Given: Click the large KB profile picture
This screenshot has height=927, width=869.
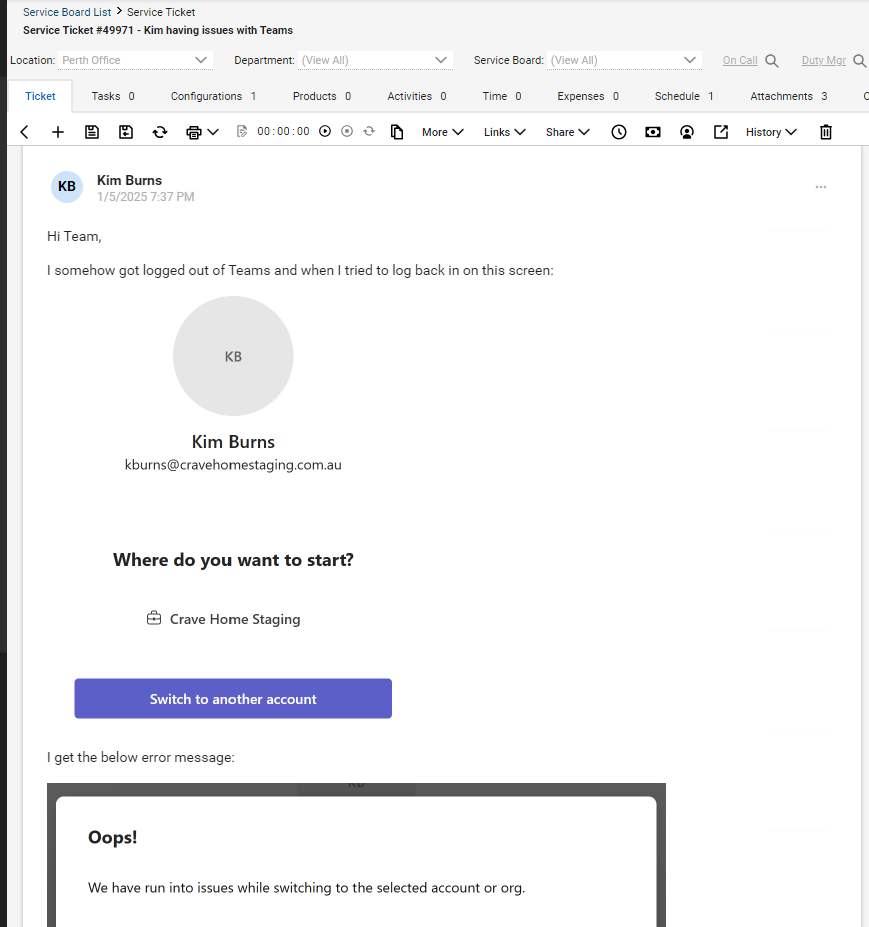Looking at the screenshot, I should (x=233, y=356).
